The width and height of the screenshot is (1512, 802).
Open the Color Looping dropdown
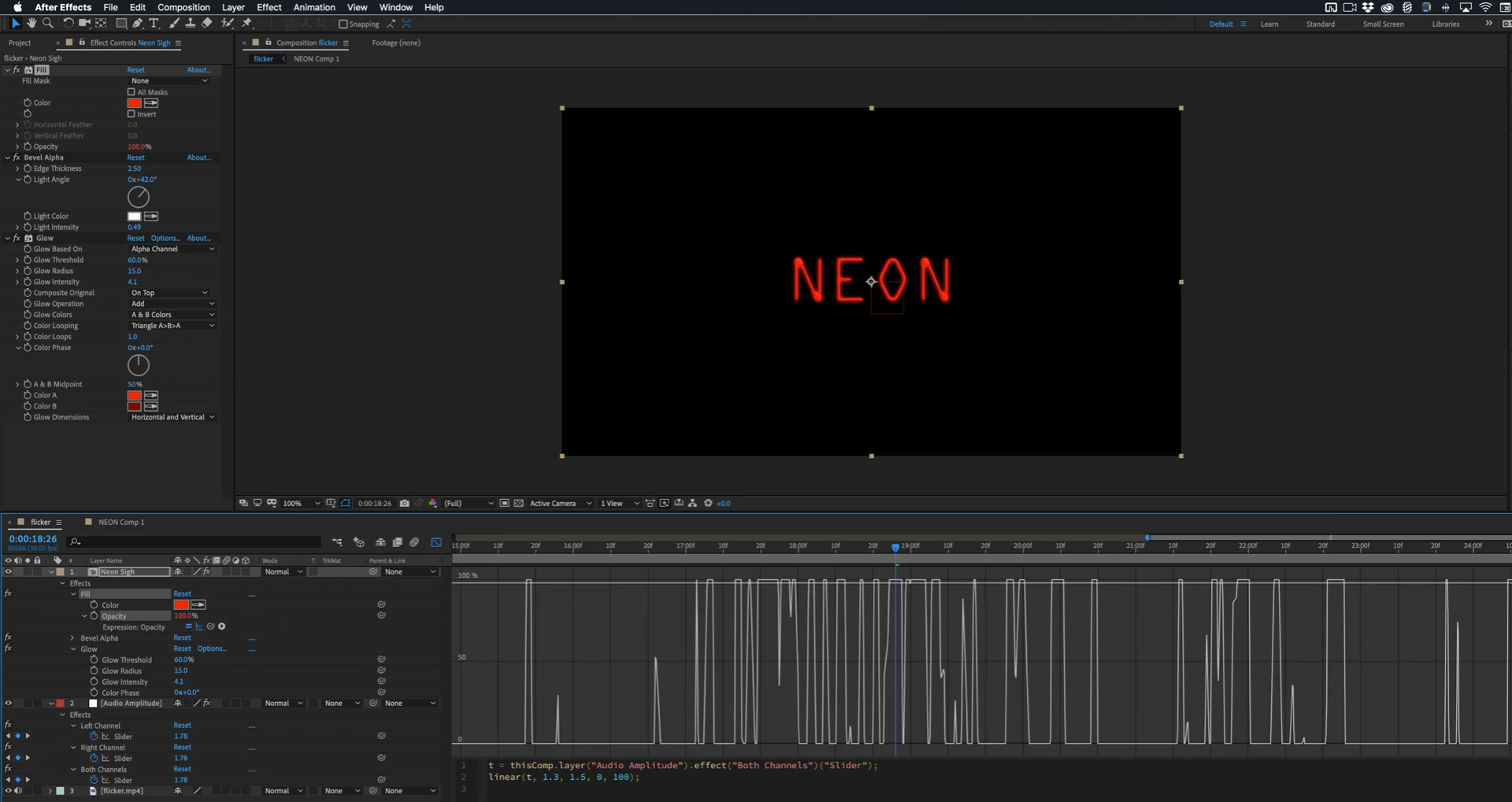(x=172, y=326)
